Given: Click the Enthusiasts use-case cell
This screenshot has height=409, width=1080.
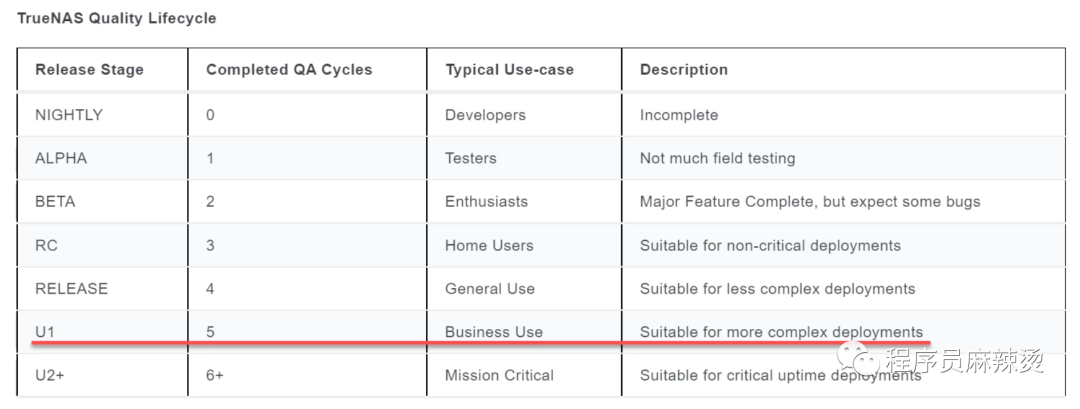Looking at the screenshot, I should coord(486,202).
